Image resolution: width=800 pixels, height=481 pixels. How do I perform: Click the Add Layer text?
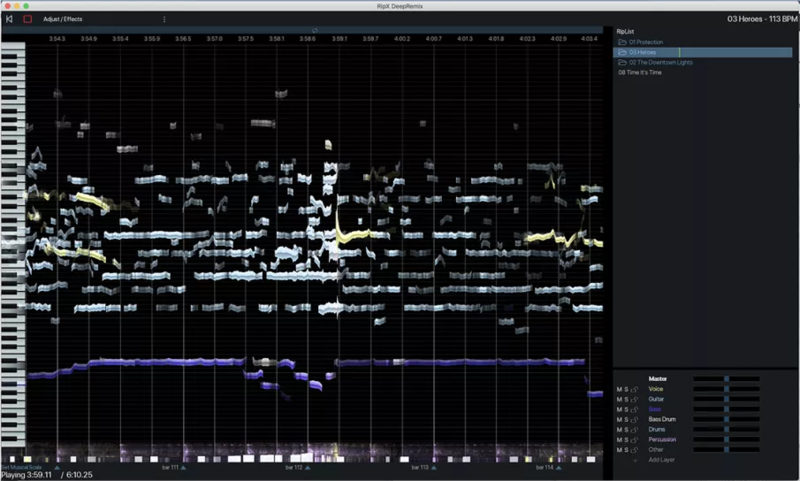(x=660, y=460)
